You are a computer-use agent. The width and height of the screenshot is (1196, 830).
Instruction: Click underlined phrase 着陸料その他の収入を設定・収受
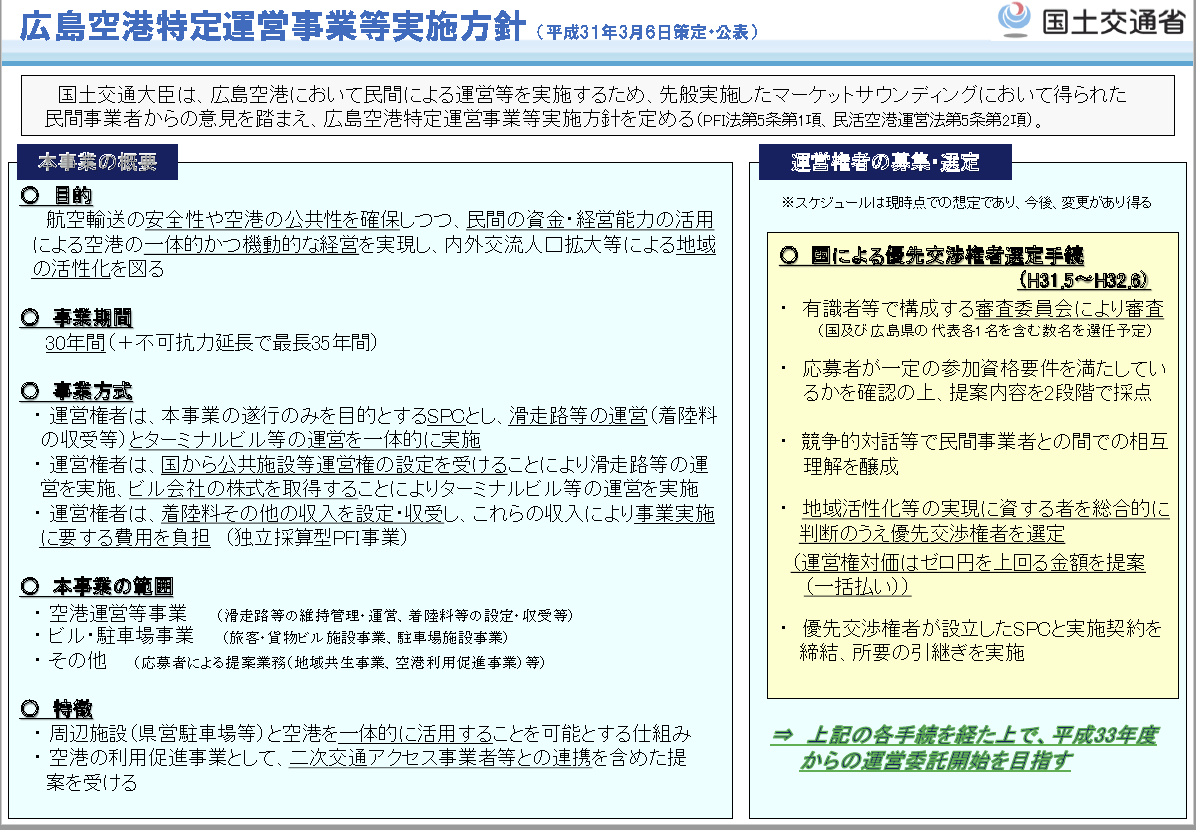[x=302, y=513]
